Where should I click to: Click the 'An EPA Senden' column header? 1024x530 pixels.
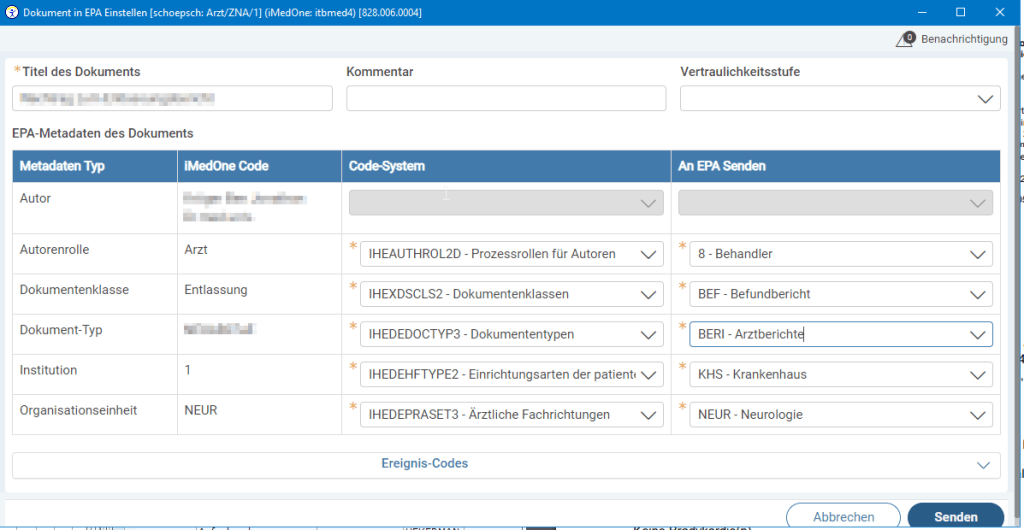click(x=835, y=166)
